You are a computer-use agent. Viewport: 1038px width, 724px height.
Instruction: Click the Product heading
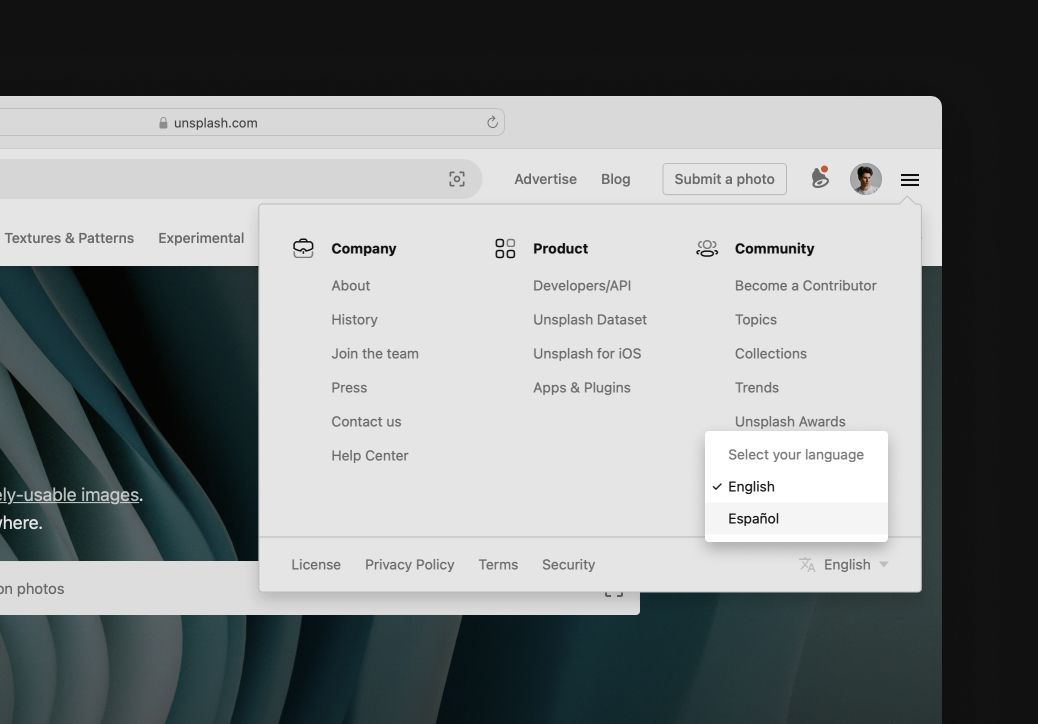click(561, 249)
